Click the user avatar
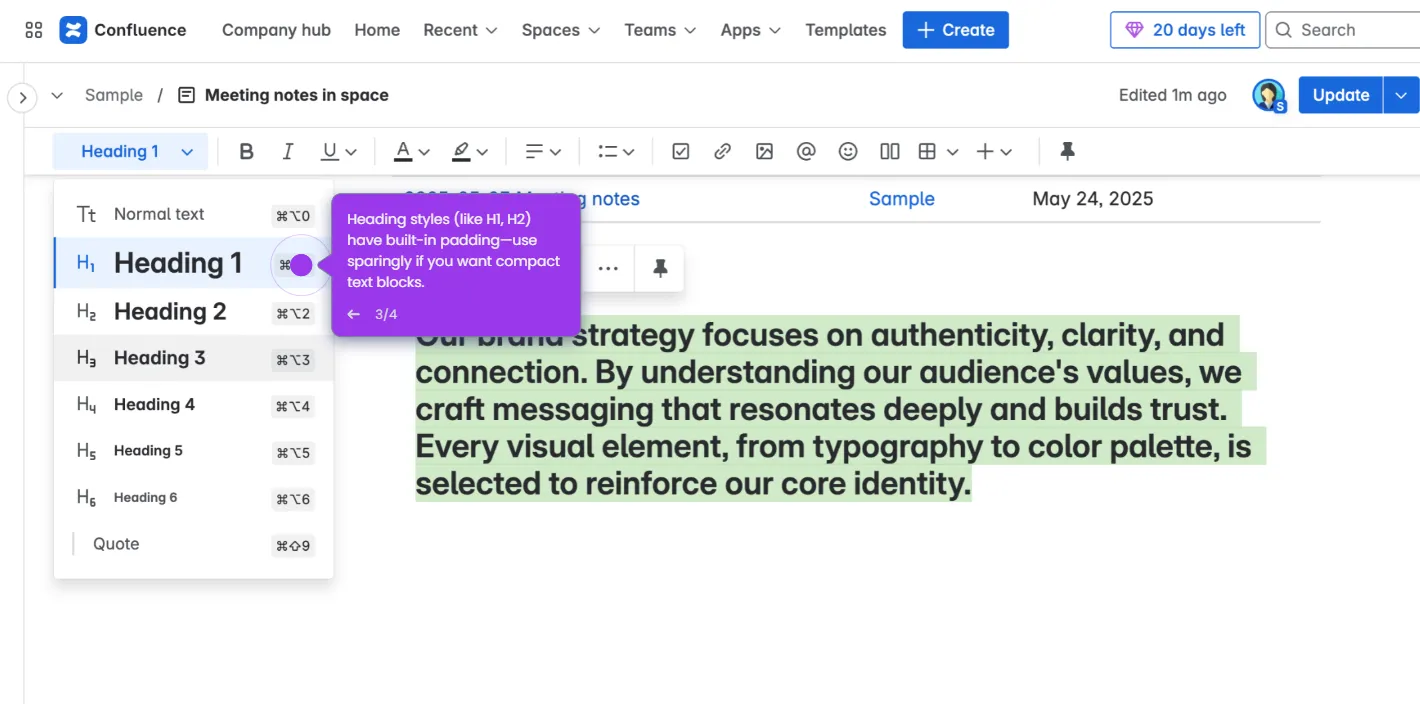Viewport: 1420px width, 704px height. tap(1268, 95)
